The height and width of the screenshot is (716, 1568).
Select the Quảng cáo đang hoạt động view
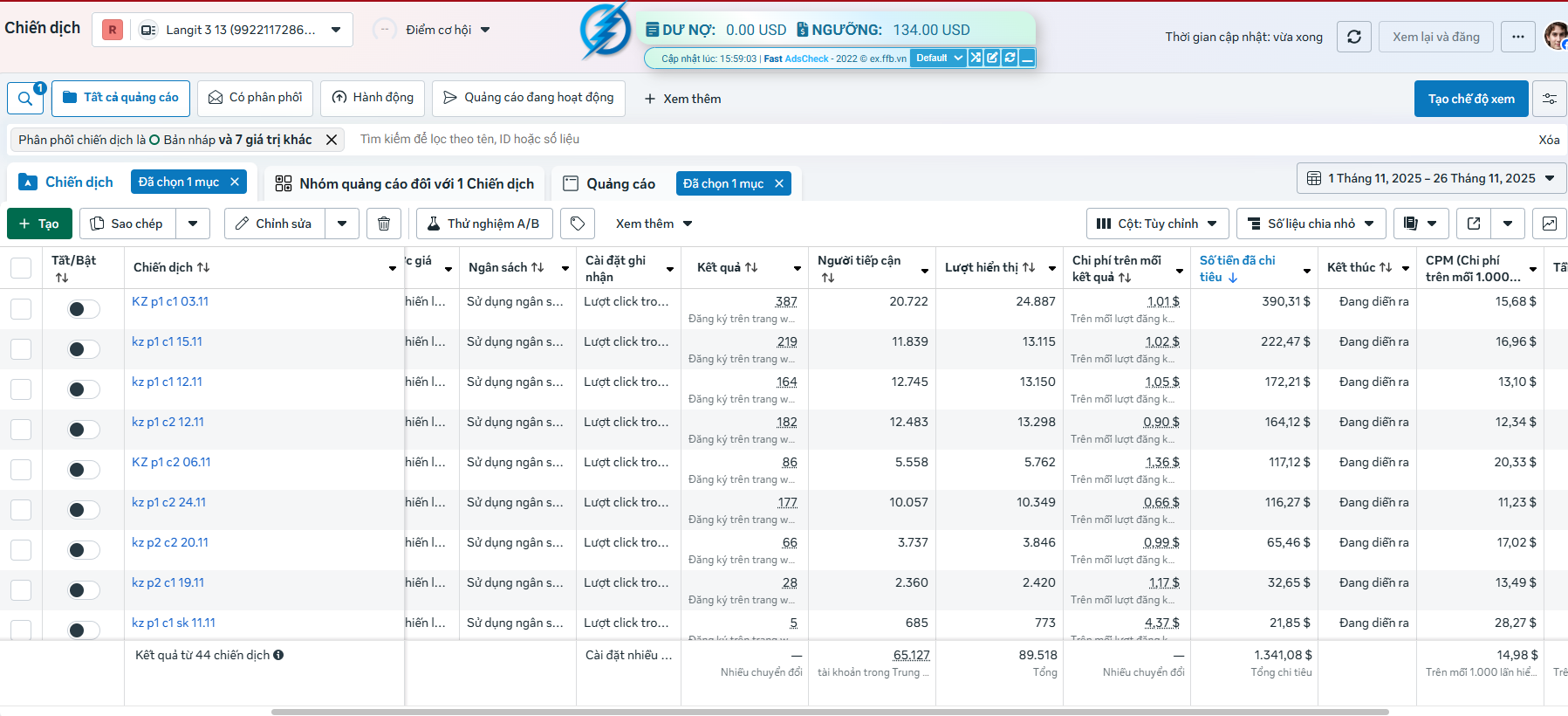click(x=528, y=98)
